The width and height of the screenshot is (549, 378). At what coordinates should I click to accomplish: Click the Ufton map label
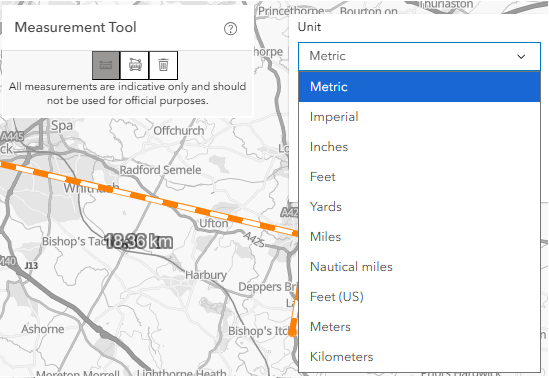[214, 223]
